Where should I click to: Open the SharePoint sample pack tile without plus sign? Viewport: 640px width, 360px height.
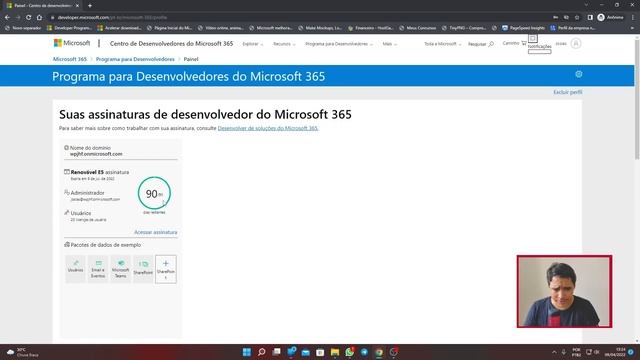click(x=143, y=269)
